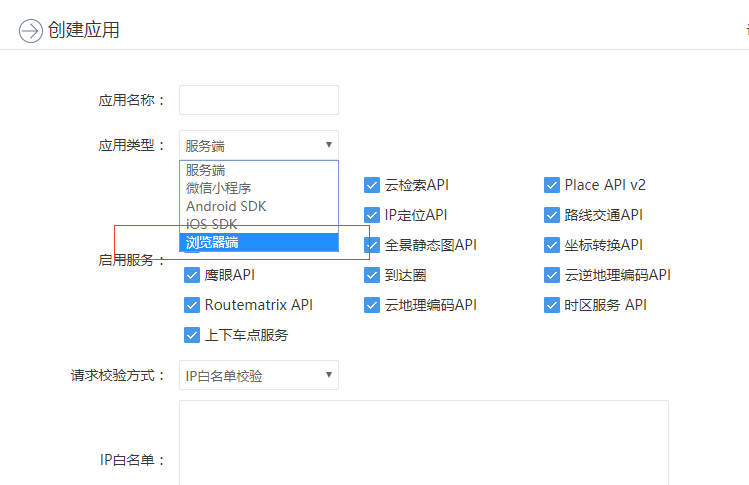
Task: Choose 服务端 in the dropdown list
Action: point(259,170)
